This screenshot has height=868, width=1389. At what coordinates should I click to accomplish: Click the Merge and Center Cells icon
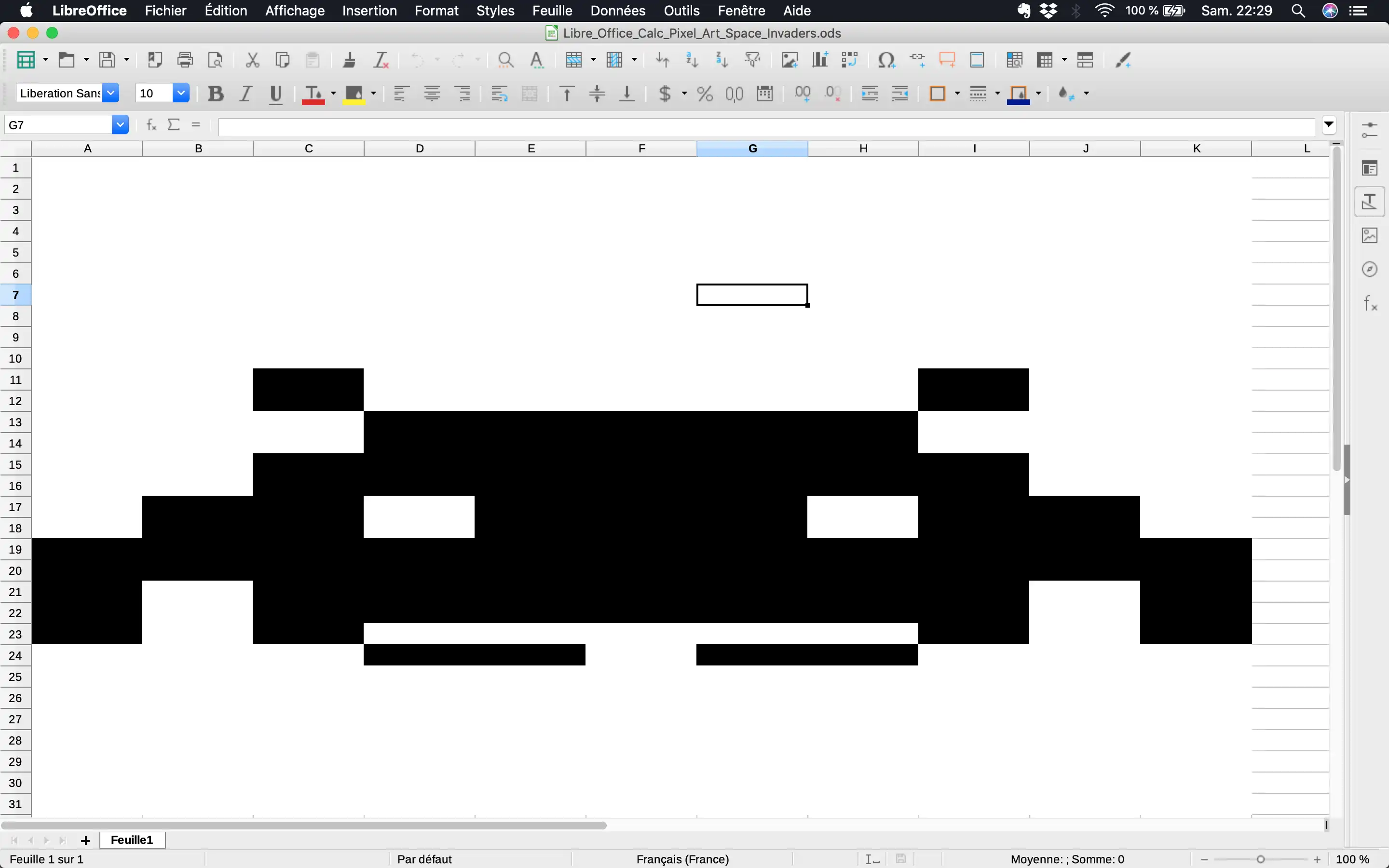point(529,94)
